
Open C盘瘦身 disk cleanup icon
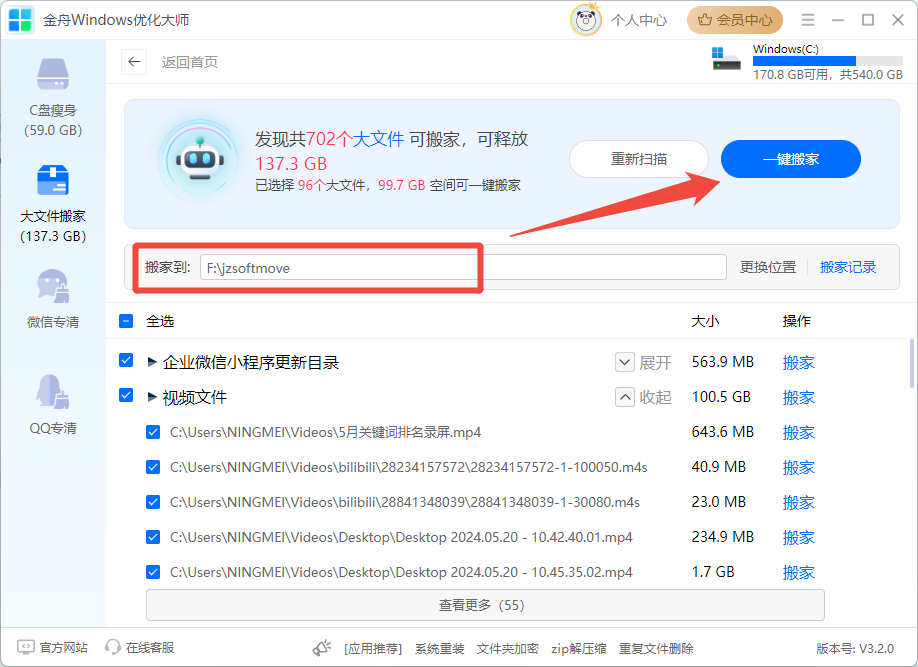point(53,74)
